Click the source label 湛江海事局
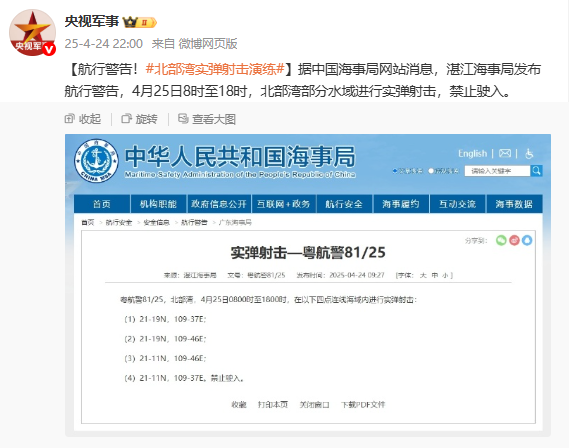Screen dimensions: 569x448 point(200,275)
